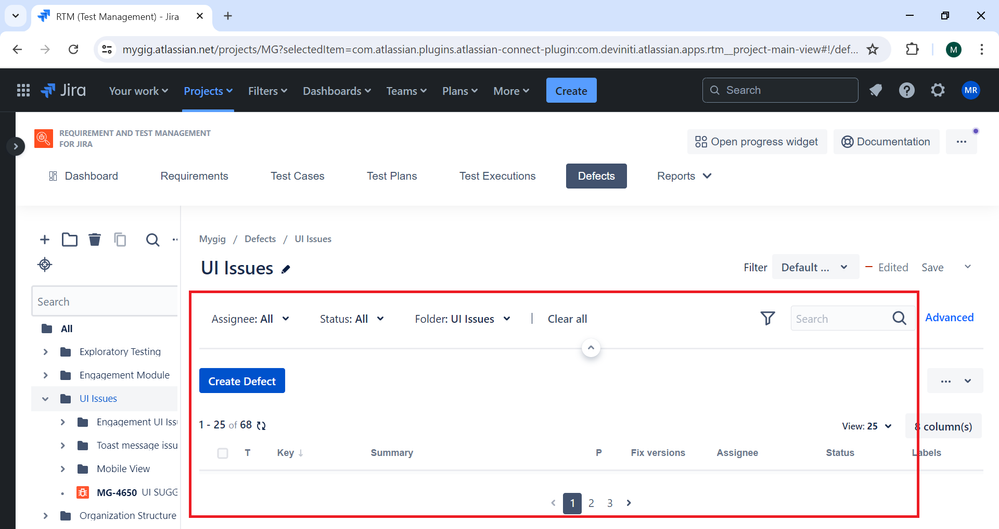Open the Jira help menu

click(x=907, y=91)
